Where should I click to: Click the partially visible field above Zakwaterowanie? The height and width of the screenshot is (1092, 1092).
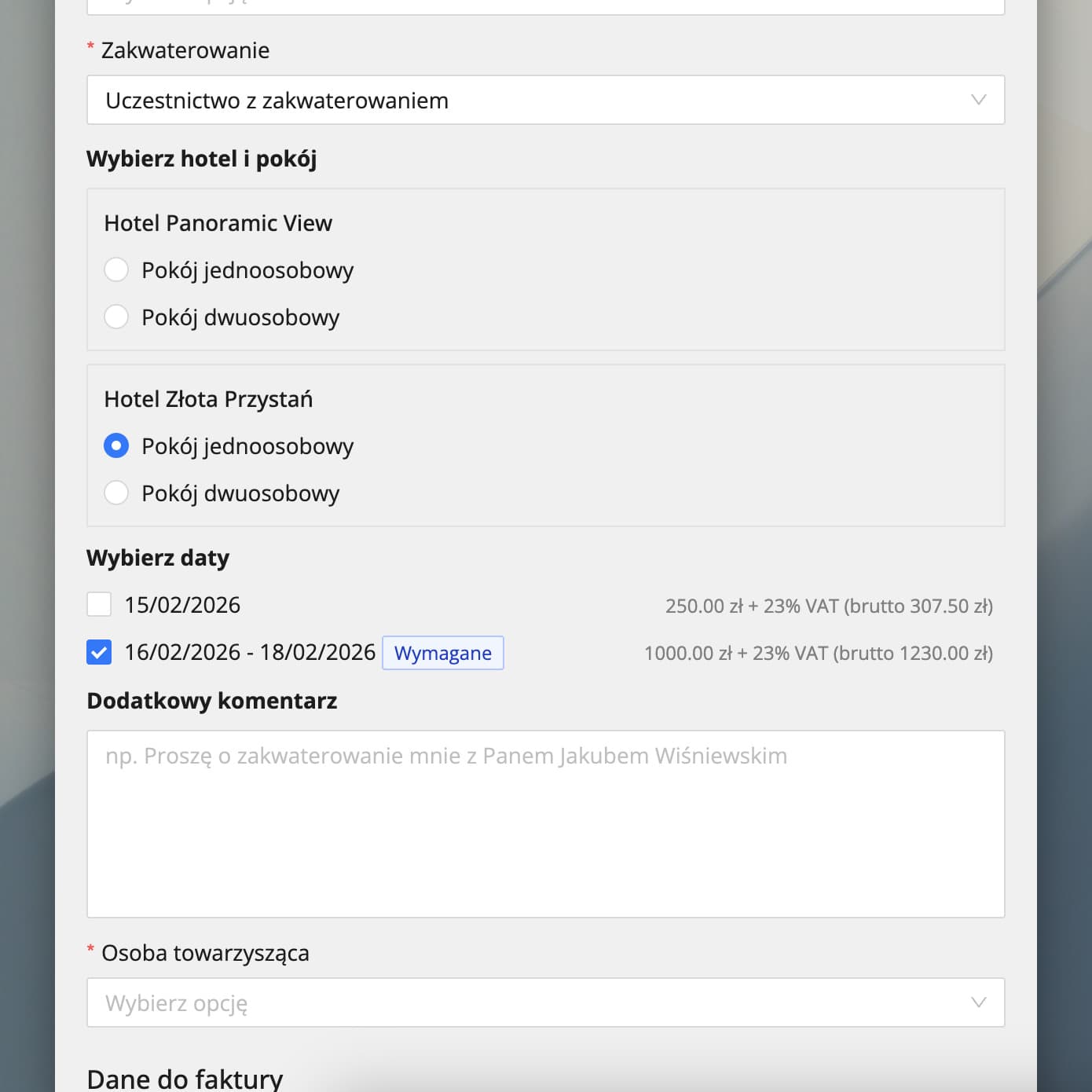[545, 6]
